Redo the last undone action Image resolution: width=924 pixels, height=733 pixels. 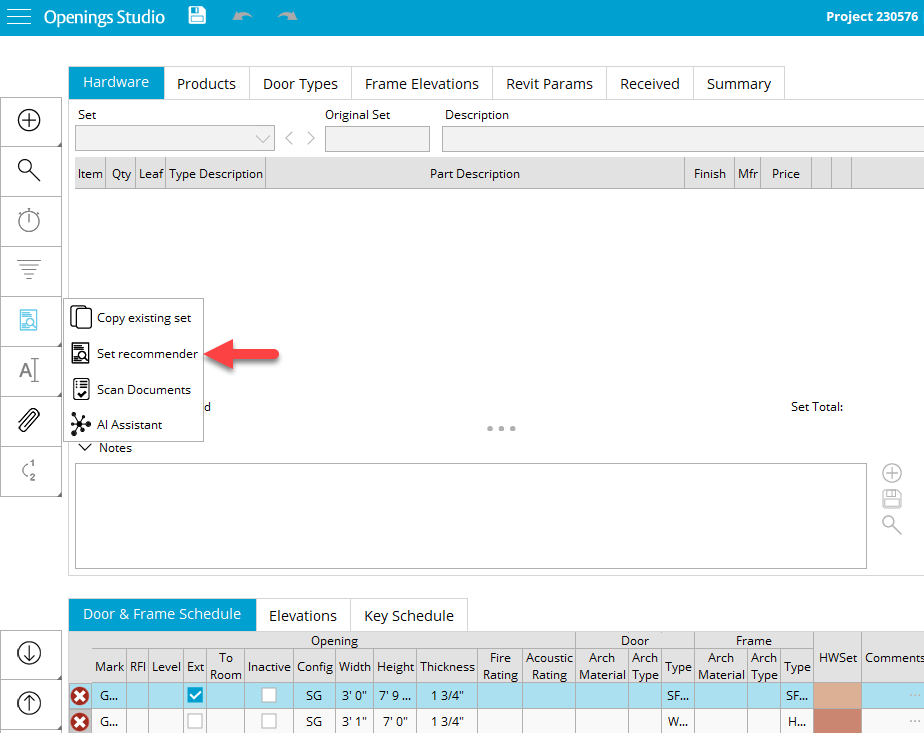click(x=288, y=16)
